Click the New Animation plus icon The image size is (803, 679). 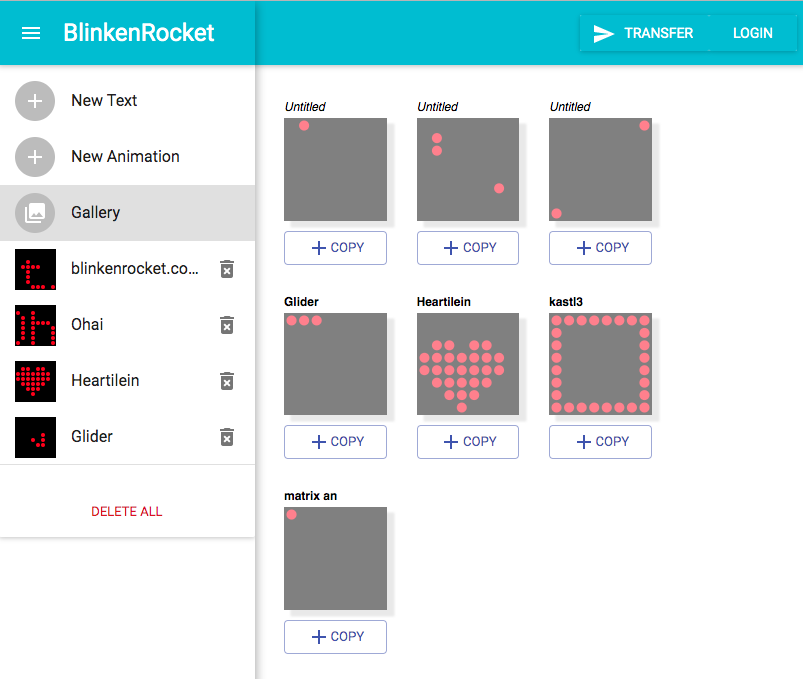click(x=35, y=157)
